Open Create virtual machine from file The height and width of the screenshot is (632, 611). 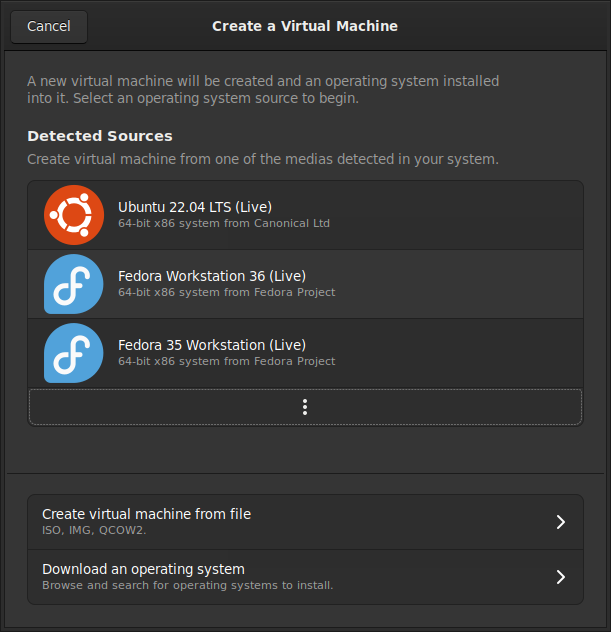(305, 522)
